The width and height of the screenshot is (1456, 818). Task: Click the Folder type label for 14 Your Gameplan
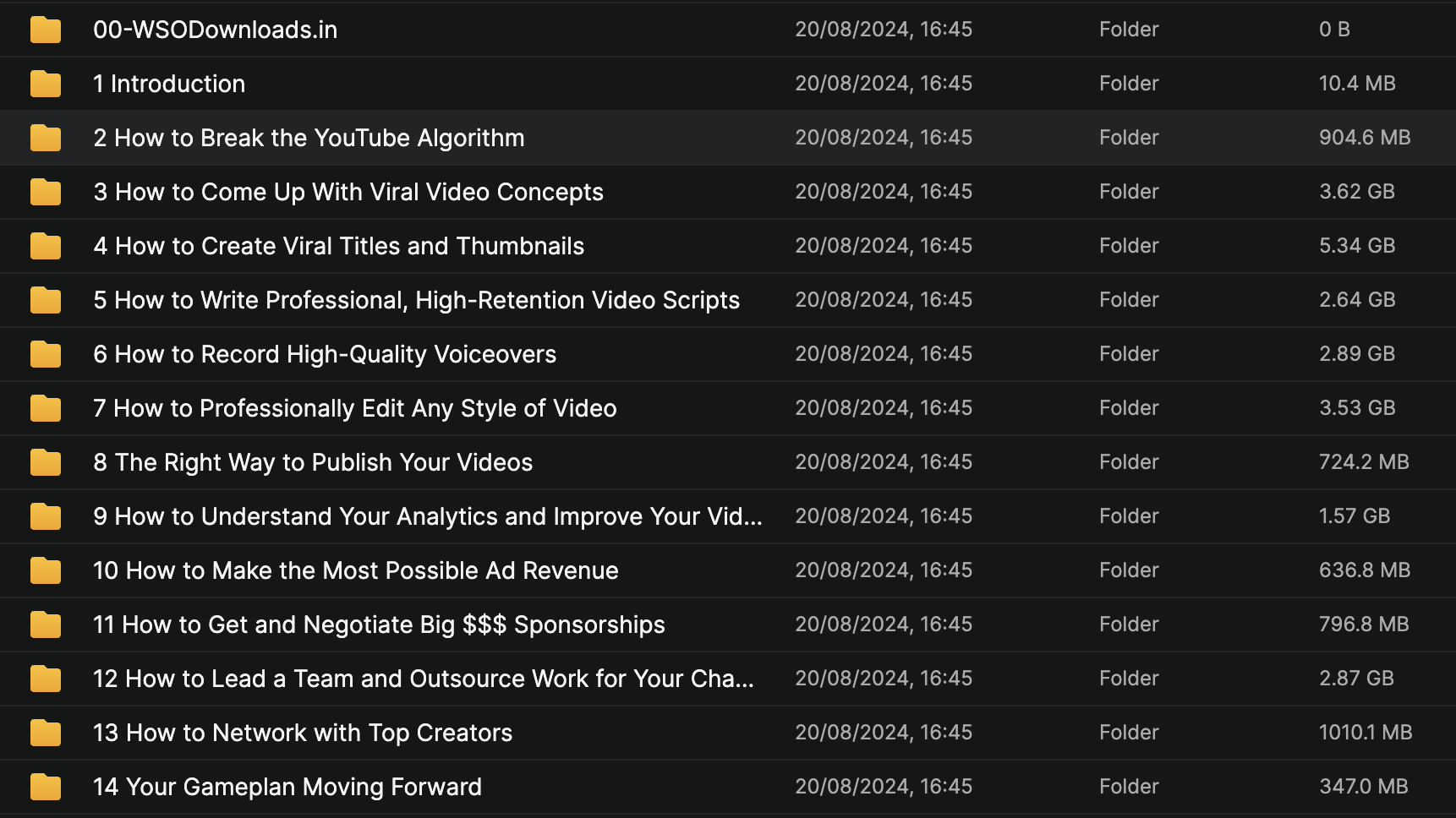[x=1128, y=787]
